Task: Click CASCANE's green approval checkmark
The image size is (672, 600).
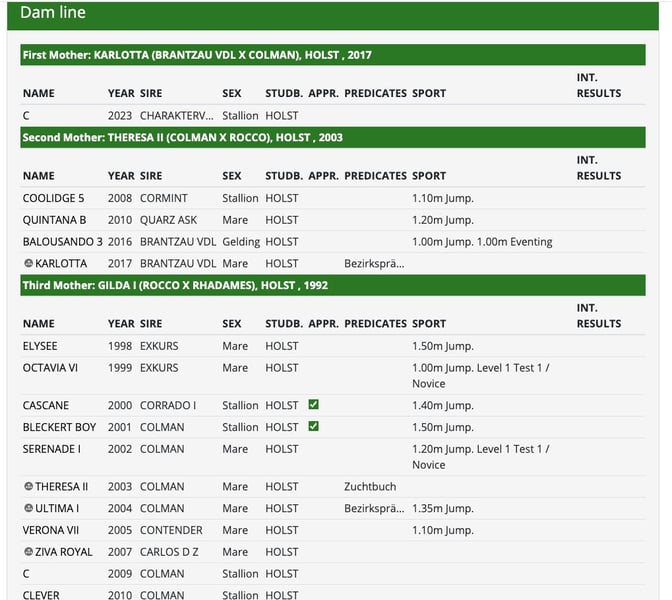Action: click(314, 405)
